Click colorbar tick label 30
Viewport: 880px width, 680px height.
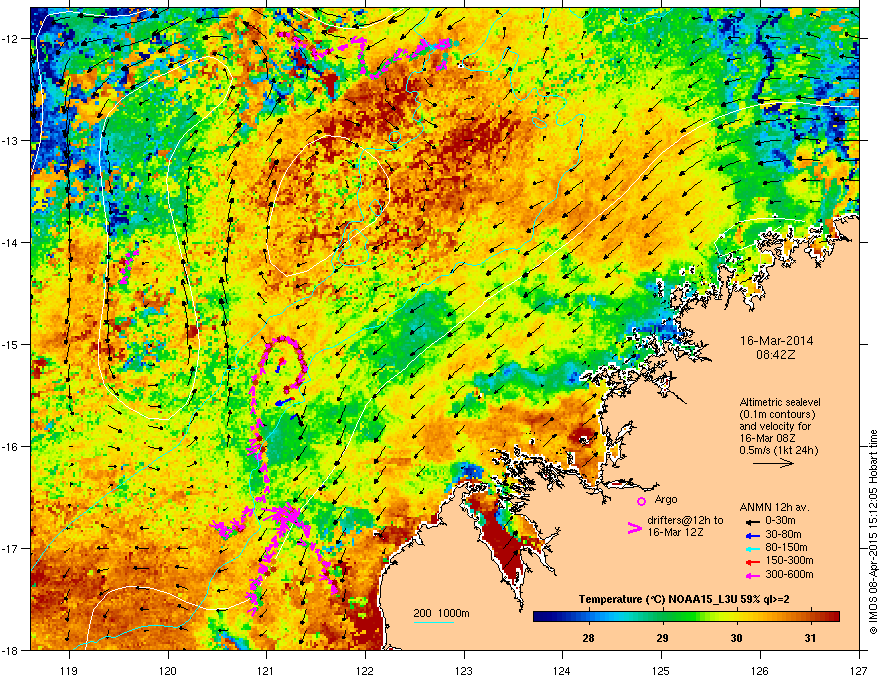tap(736, 638)
